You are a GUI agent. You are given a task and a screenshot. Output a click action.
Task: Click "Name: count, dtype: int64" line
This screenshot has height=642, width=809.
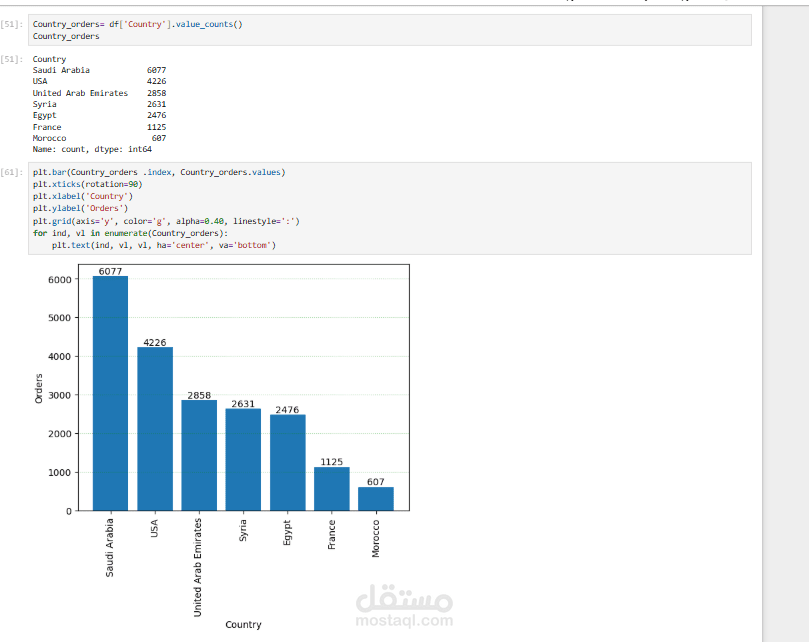click(92, 150)
